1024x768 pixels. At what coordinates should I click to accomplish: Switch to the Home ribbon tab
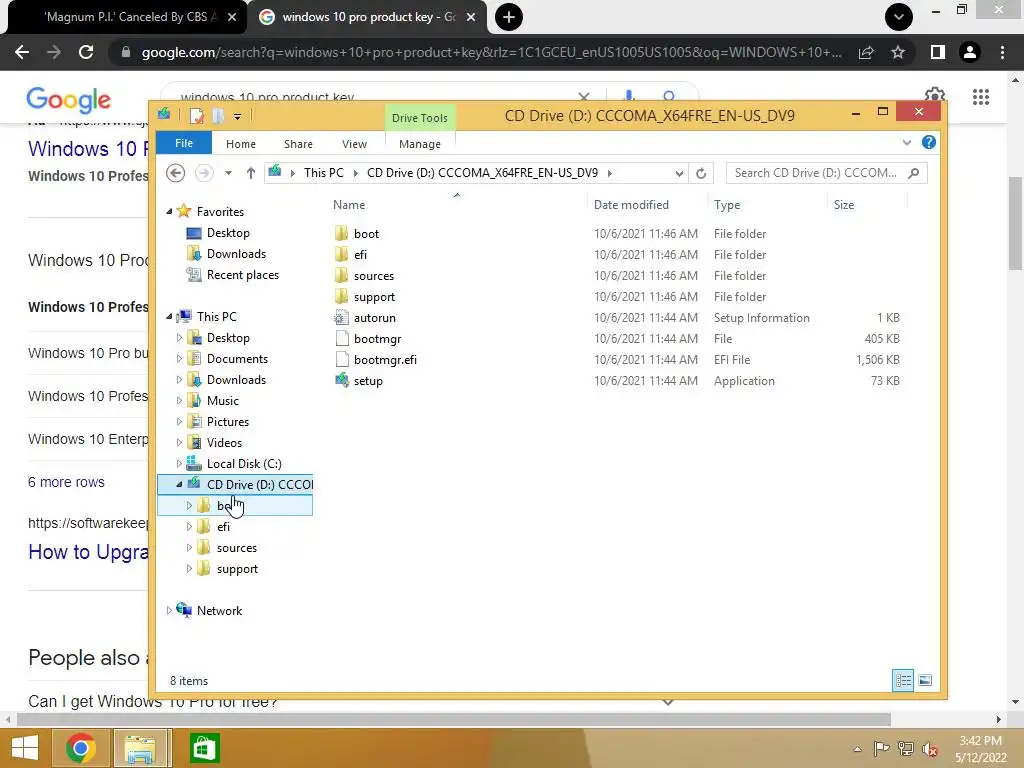[240, 144]
